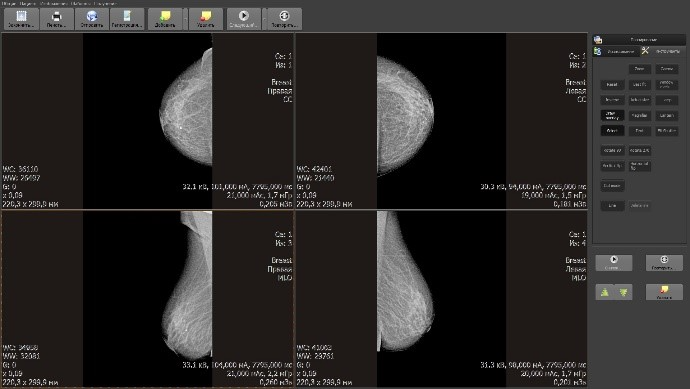The height and width of the screenshot is (389, 690).
Task: Click the Save (Сохранить) toolbar icon
Action: (x=21, y=19)
